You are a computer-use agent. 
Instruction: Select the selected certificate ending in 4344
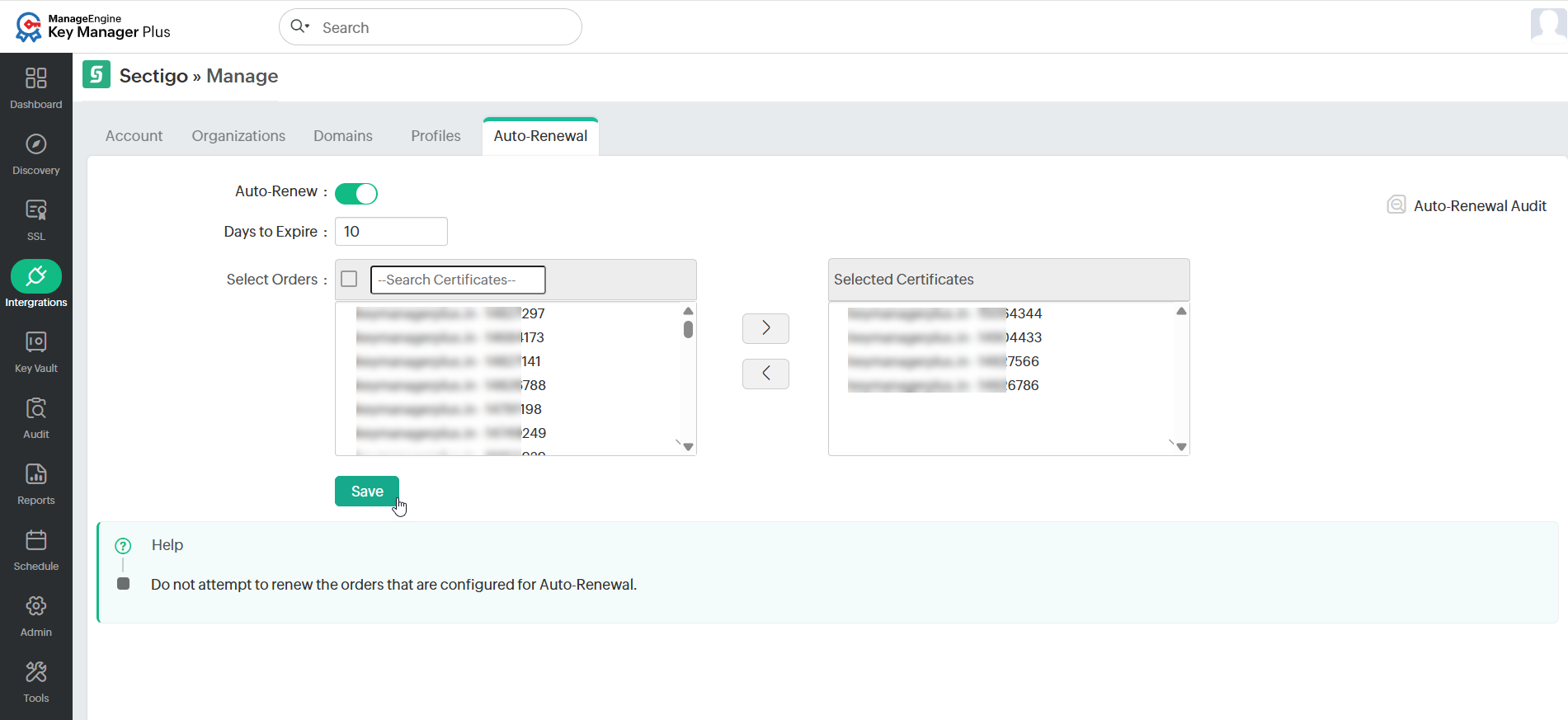(x=944, y=313)
